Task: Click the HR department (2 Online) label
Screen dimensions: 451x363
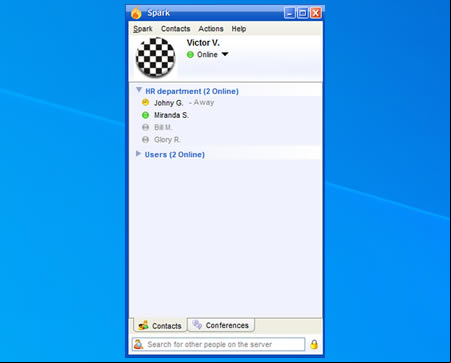Action: point(192,91)
